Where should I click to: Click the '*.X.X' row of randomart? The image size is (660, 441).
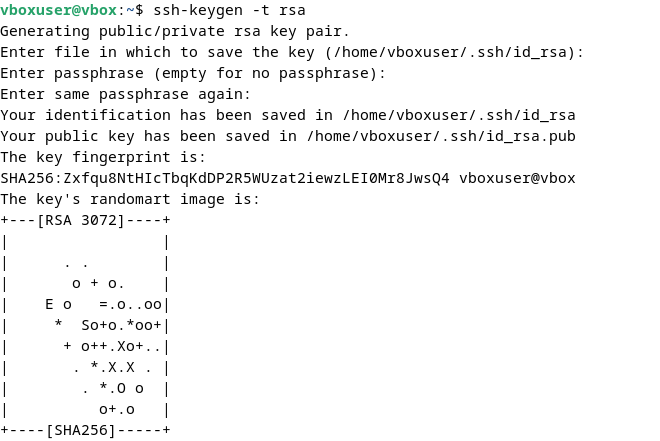112,367
